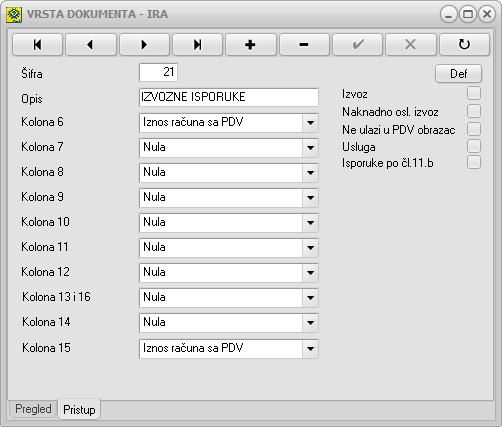Switch to the Pregled tab
Screen dimensions: 502x427
33,409
